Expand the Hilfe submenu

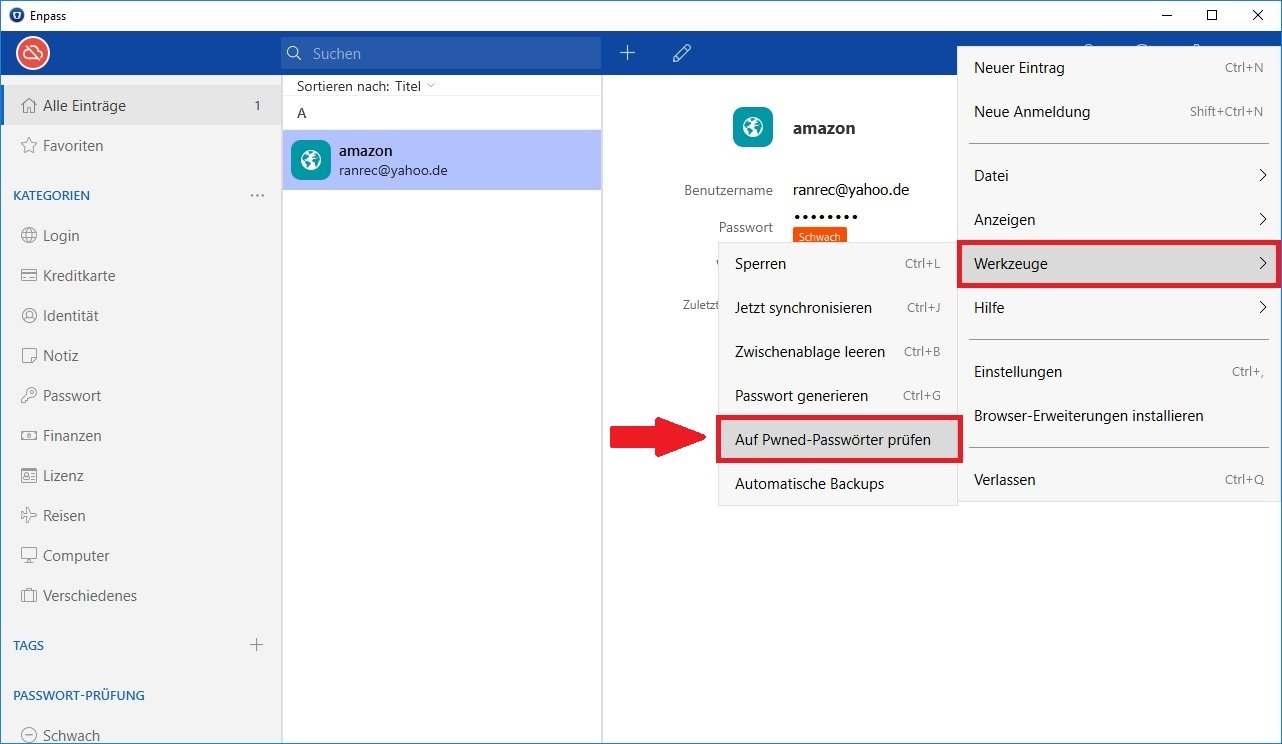click(1120, 307)
